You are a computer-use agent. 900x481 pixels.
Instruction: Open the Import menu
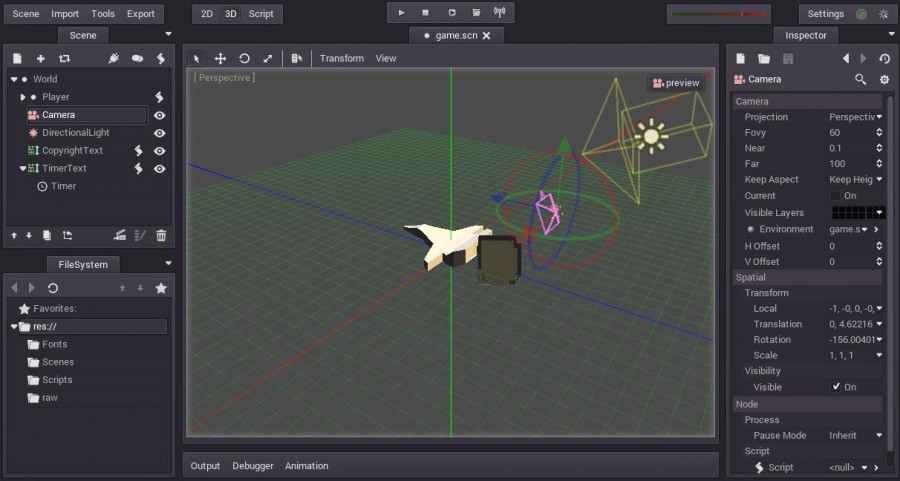tap(65, 14)
